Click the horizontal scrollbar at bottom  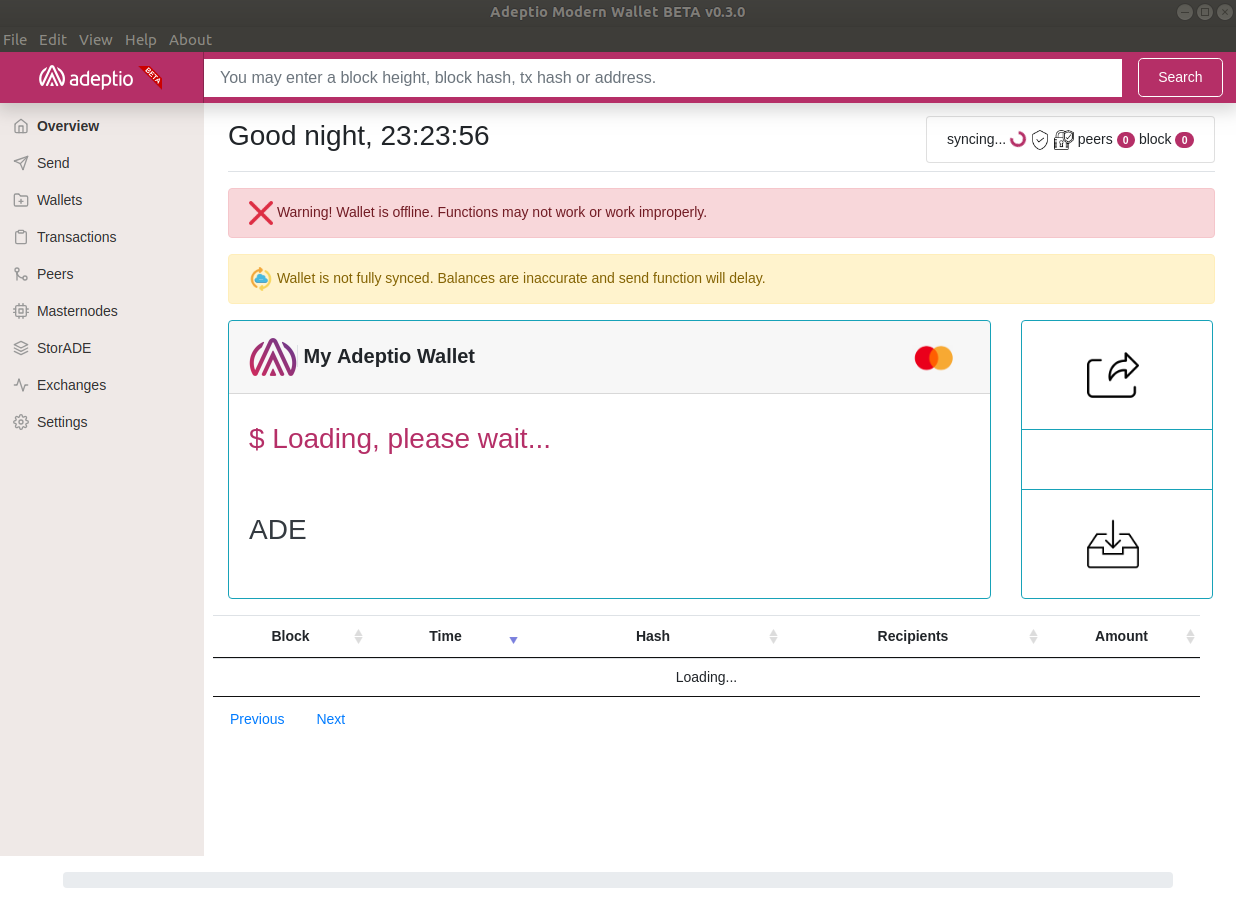(x=618, y=880)
